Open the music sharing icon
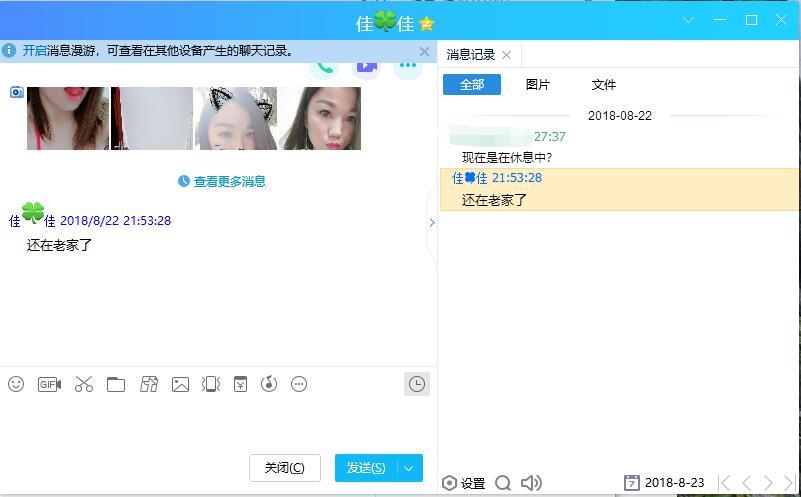 pos(268,384)
